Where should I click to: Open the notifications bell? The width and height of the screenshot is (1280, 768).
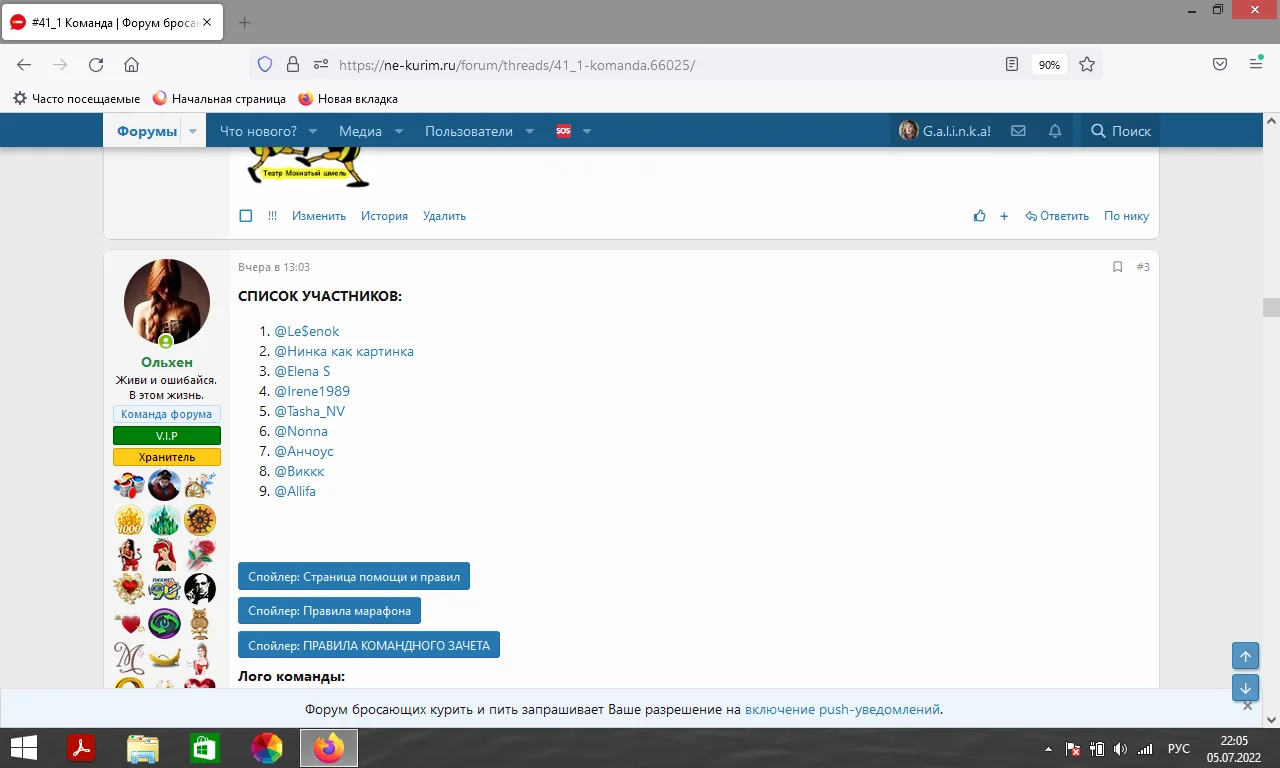[x=1055, y=131]
